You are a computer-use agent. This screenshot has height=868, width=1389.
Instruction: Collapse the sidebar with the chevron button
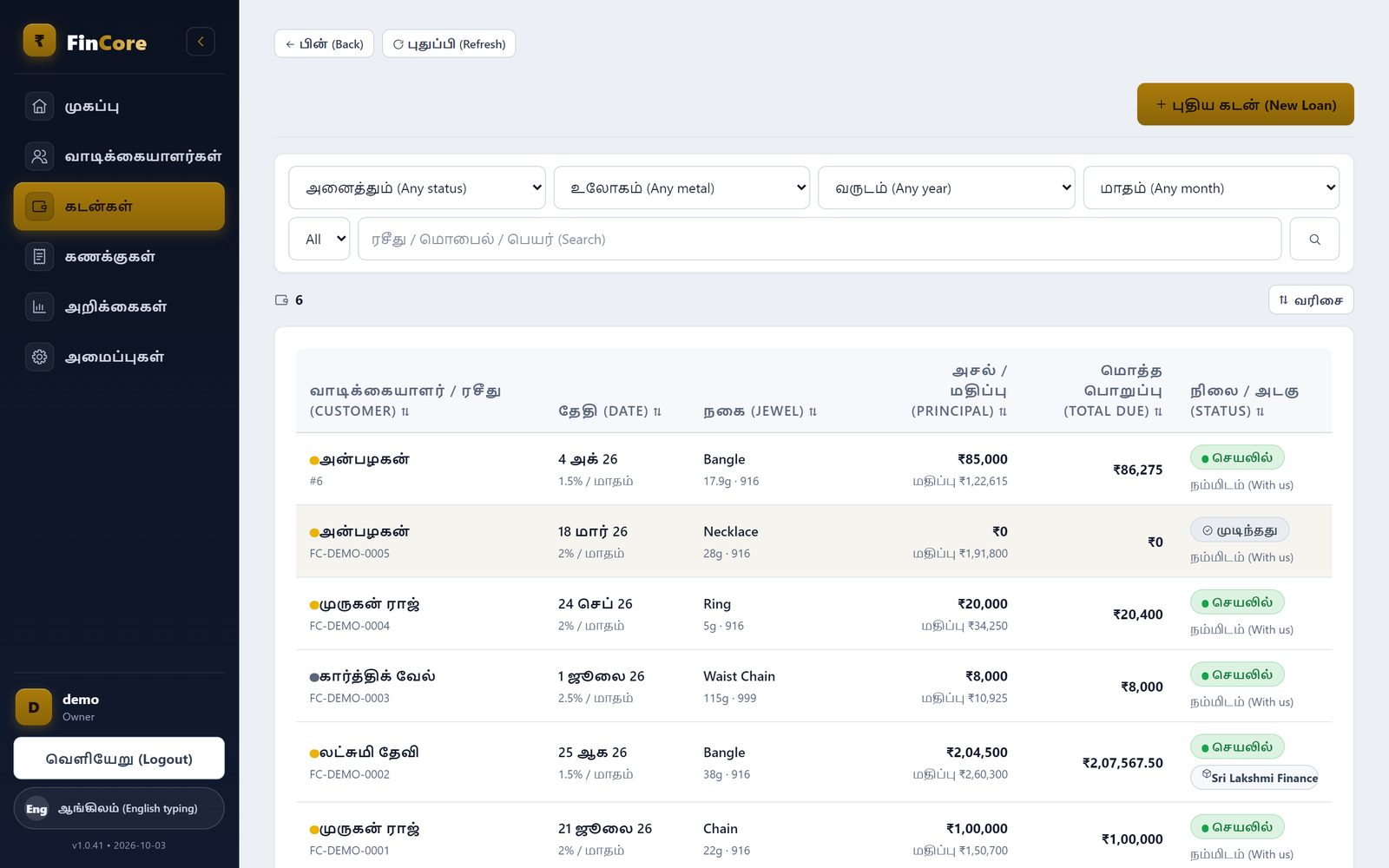[x=201, y=42]
